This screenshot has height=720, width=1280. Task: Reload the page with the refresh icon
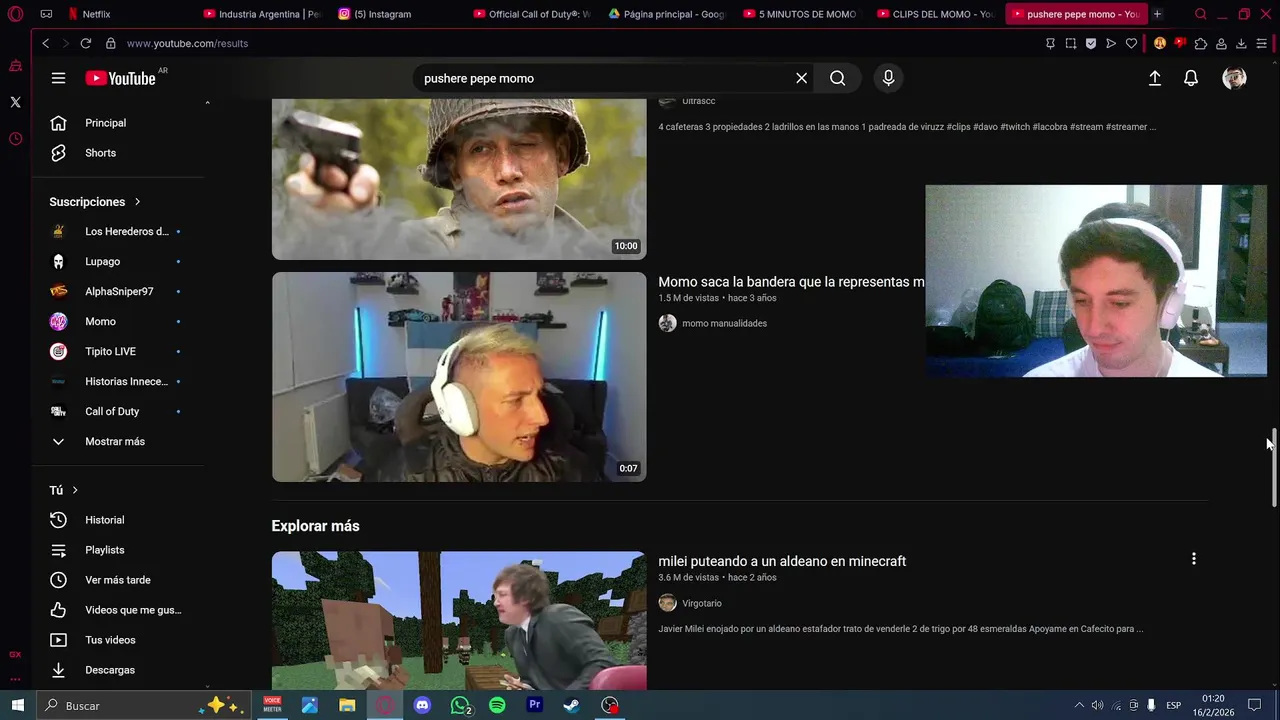pyautogui.click(x=85, y=43)
